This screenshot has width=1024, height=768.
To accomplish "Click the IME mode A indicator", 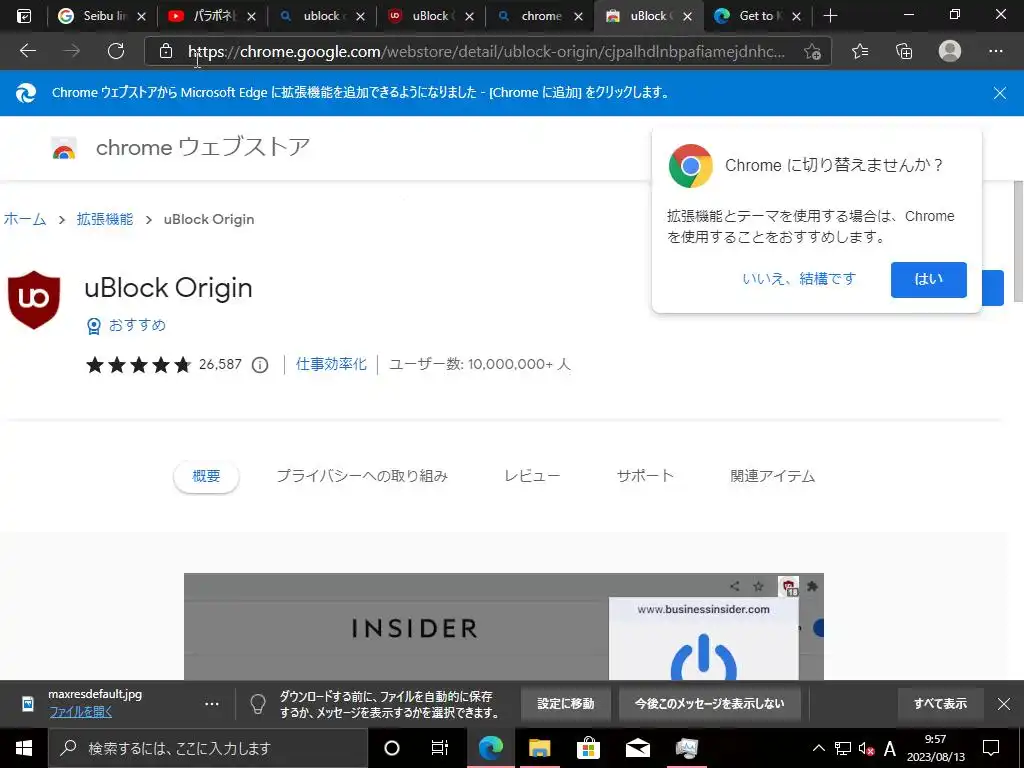I will click(x=889, y=748).
